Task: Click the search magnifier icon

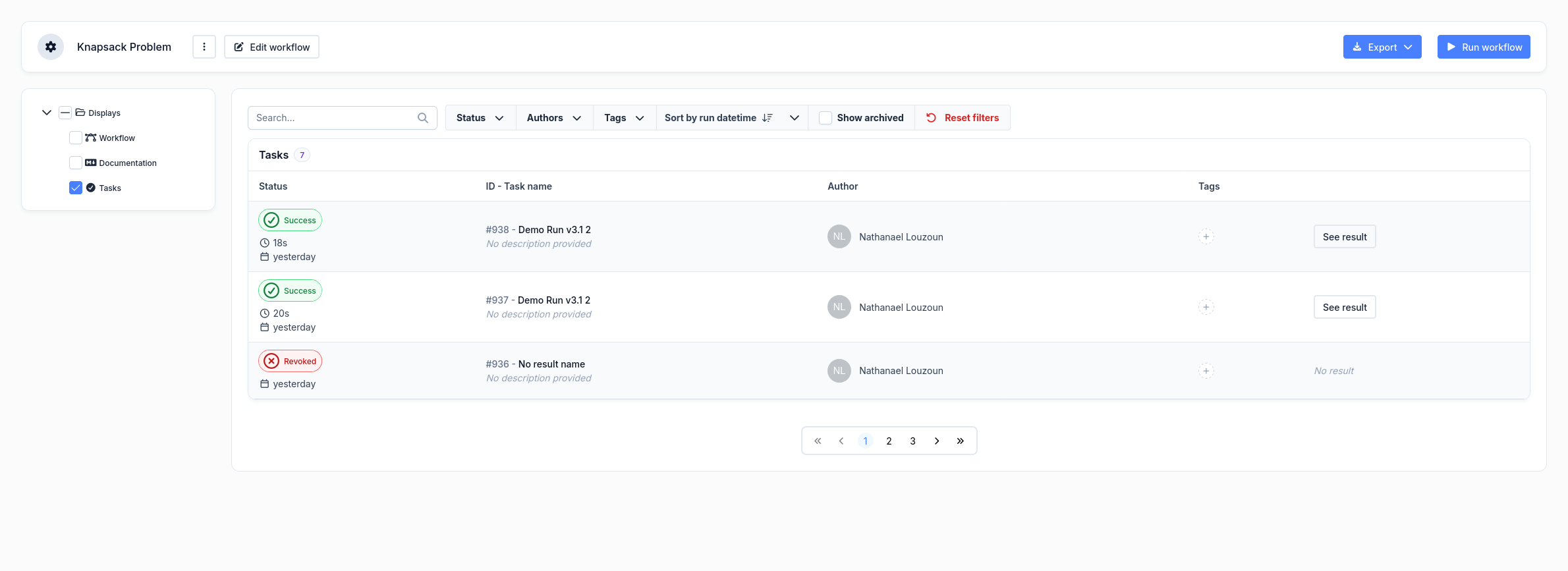Action: [423, 118]
